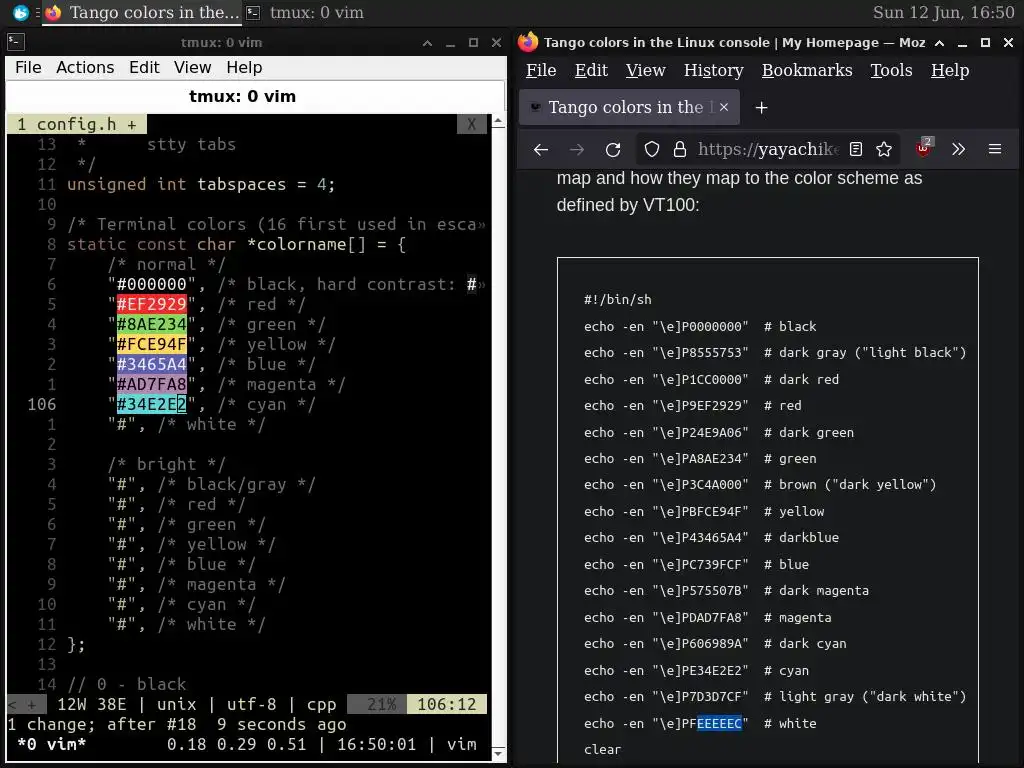Screen dimensions: 1024x768
Task: Click the cpp filetype status entry
Action: pos(321,705)
